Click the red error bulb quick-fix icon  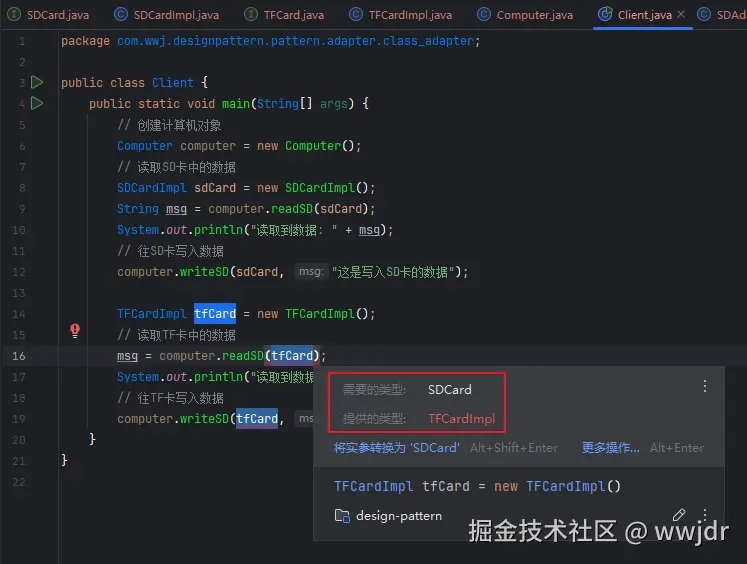pyautogui.click(x=75, y=331)
